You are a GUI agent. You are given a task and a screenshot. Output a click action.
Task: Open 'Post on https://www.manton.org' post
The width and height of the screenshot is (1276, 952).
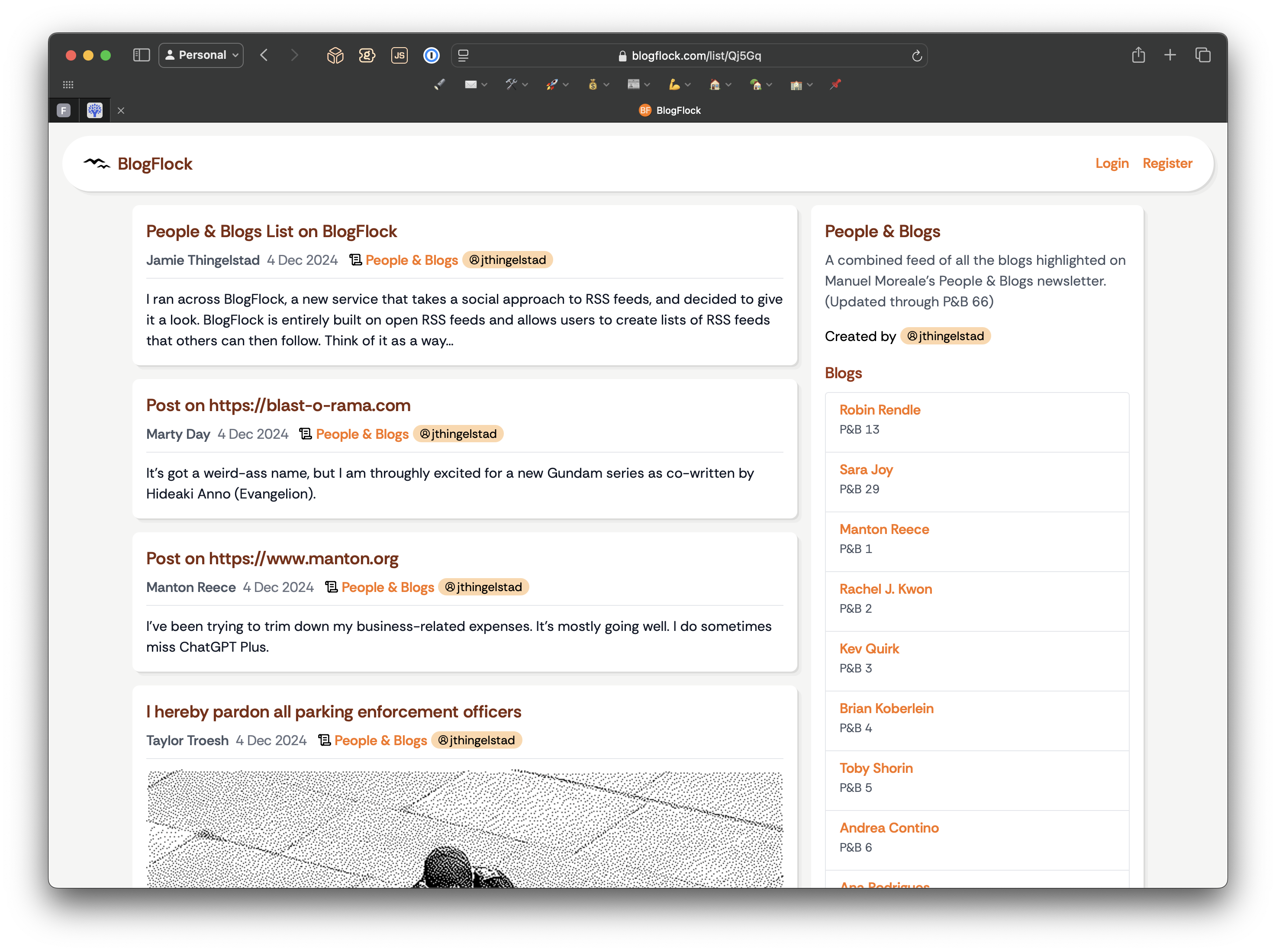click(272, 558)
